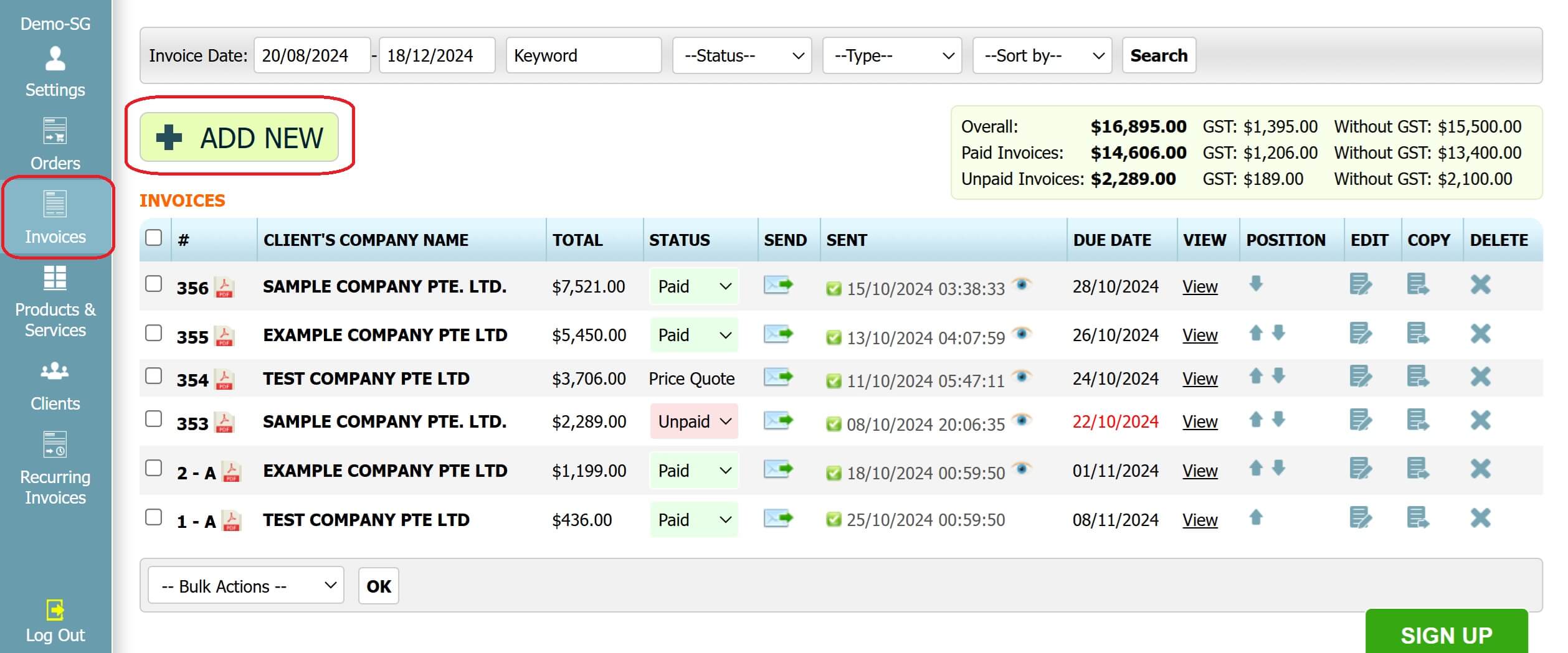Tick checkbox for invoice 2 - A
1568x653 pixels.
(153, 468)
